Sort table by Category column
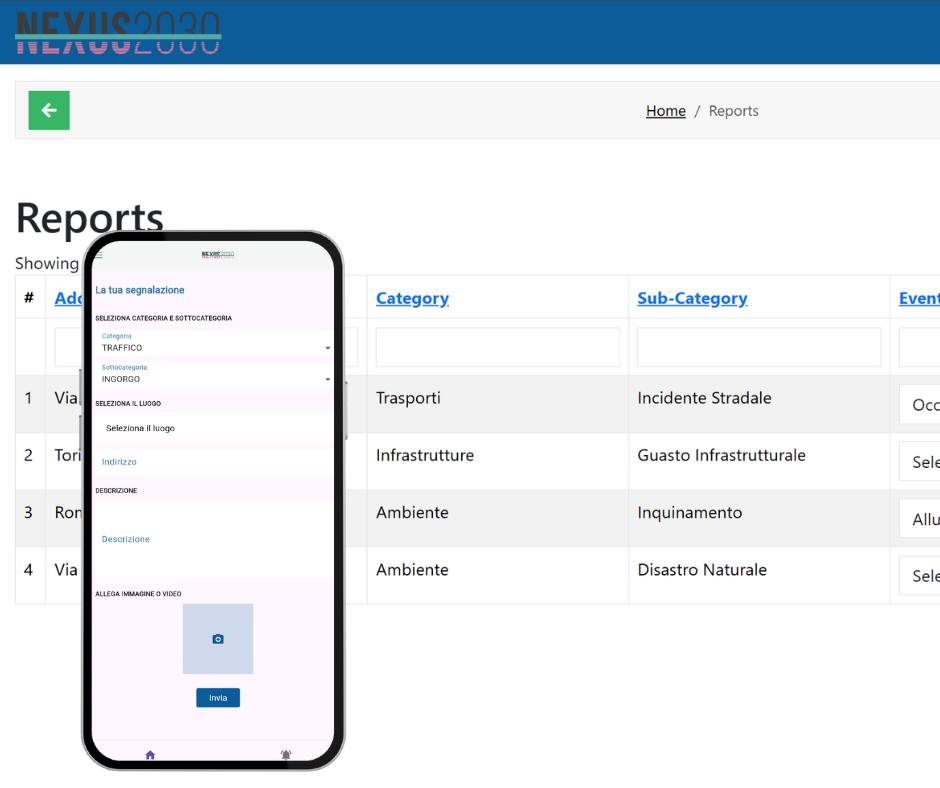Screen dimensions: 940x788 coord(412,298)
